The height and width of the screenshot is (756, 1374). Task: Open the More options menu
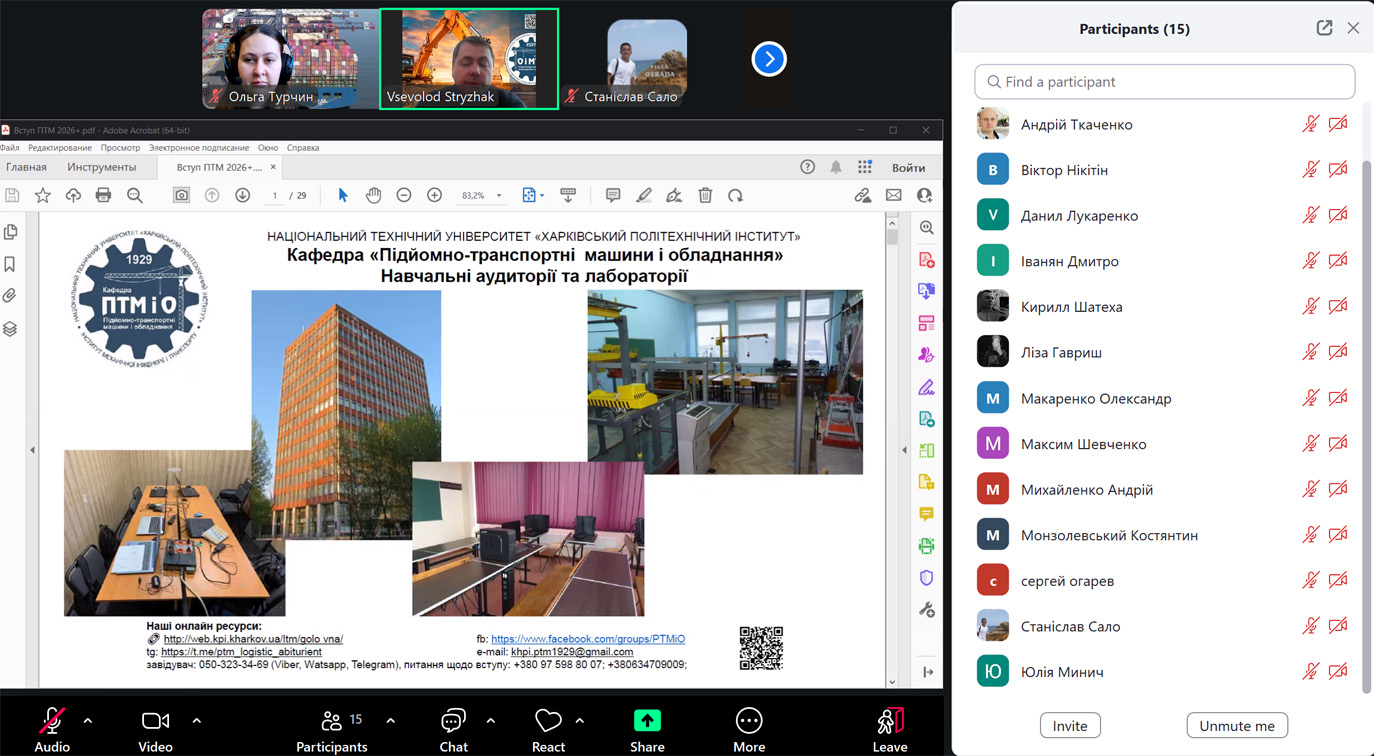[748, 727]
